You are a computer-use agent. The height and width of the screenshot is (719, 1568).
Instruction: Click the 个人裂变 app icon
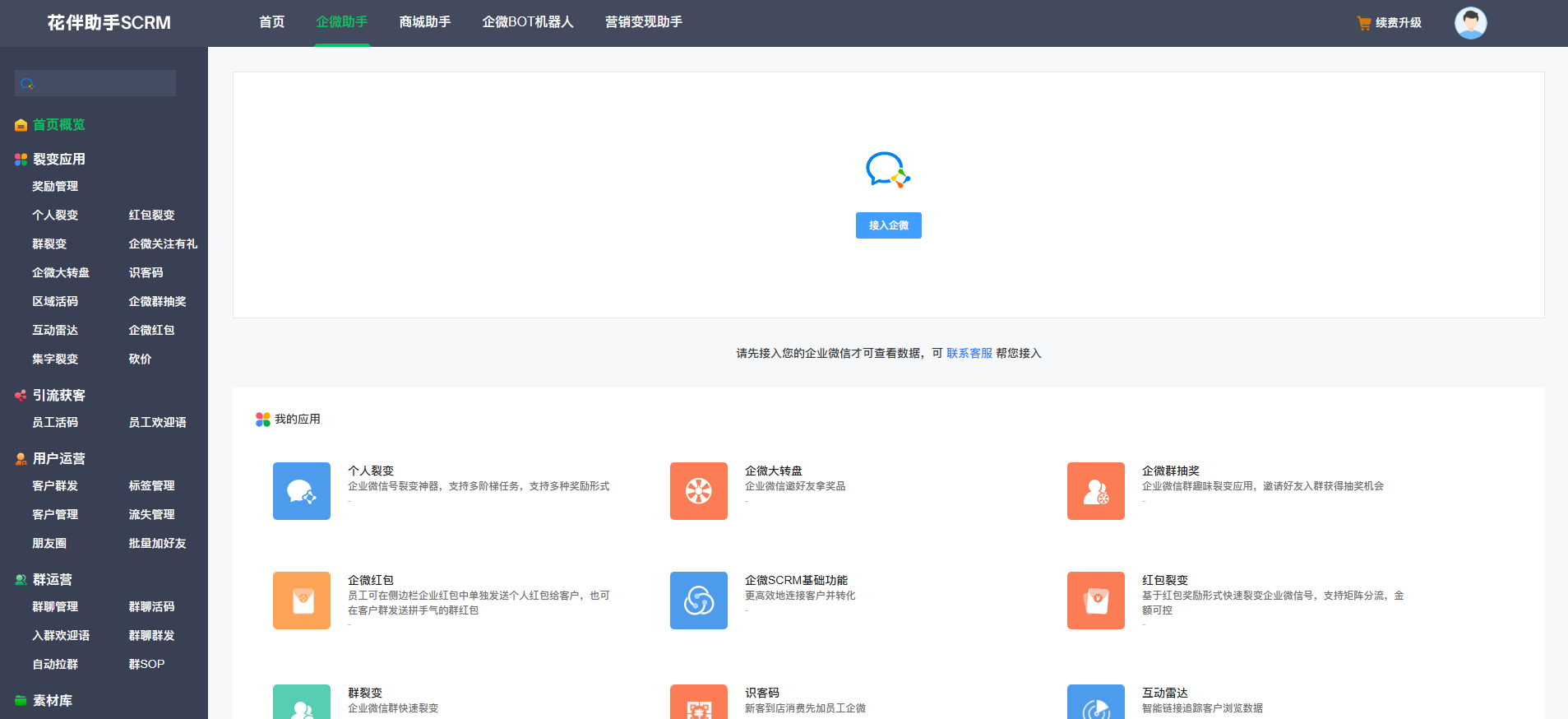302,491
